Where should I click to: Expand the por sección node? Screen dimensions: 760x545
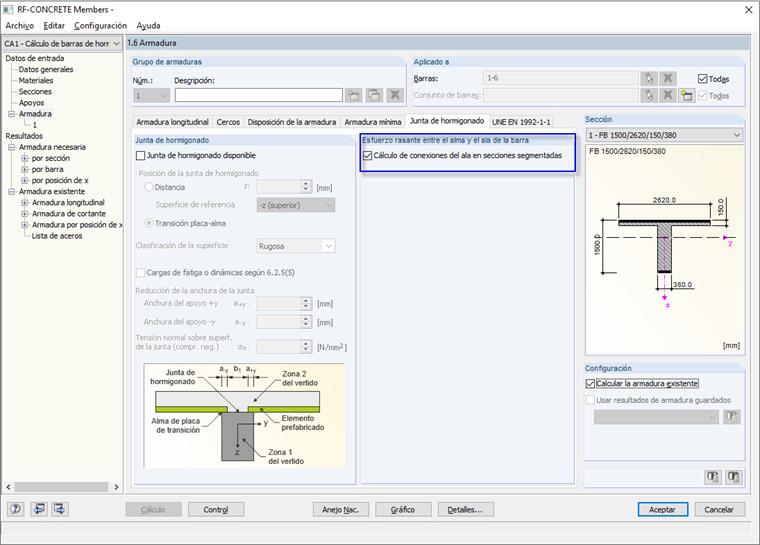tap(24, 158)
